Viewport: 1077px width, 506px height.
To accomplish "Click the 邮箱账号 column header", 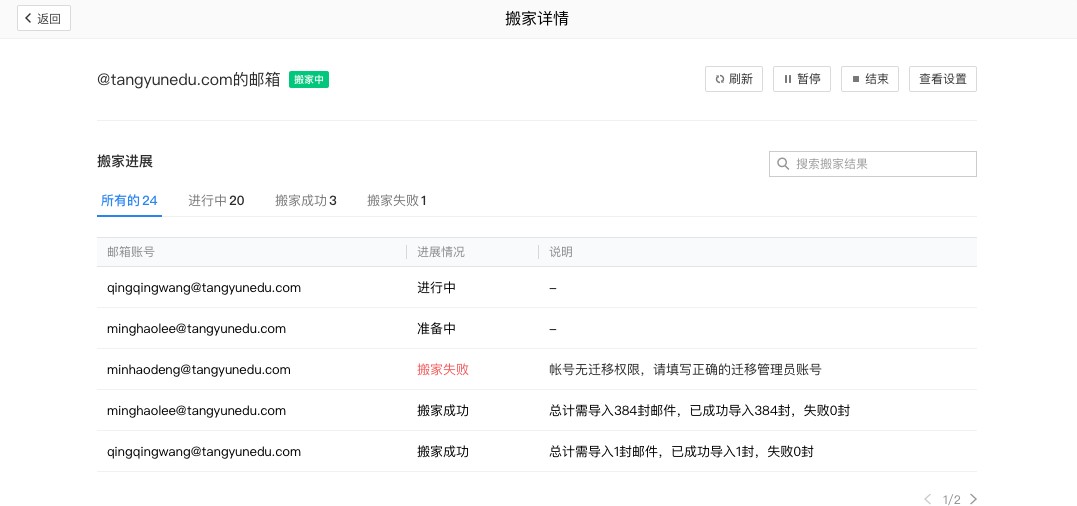I will tap(131, 252).
